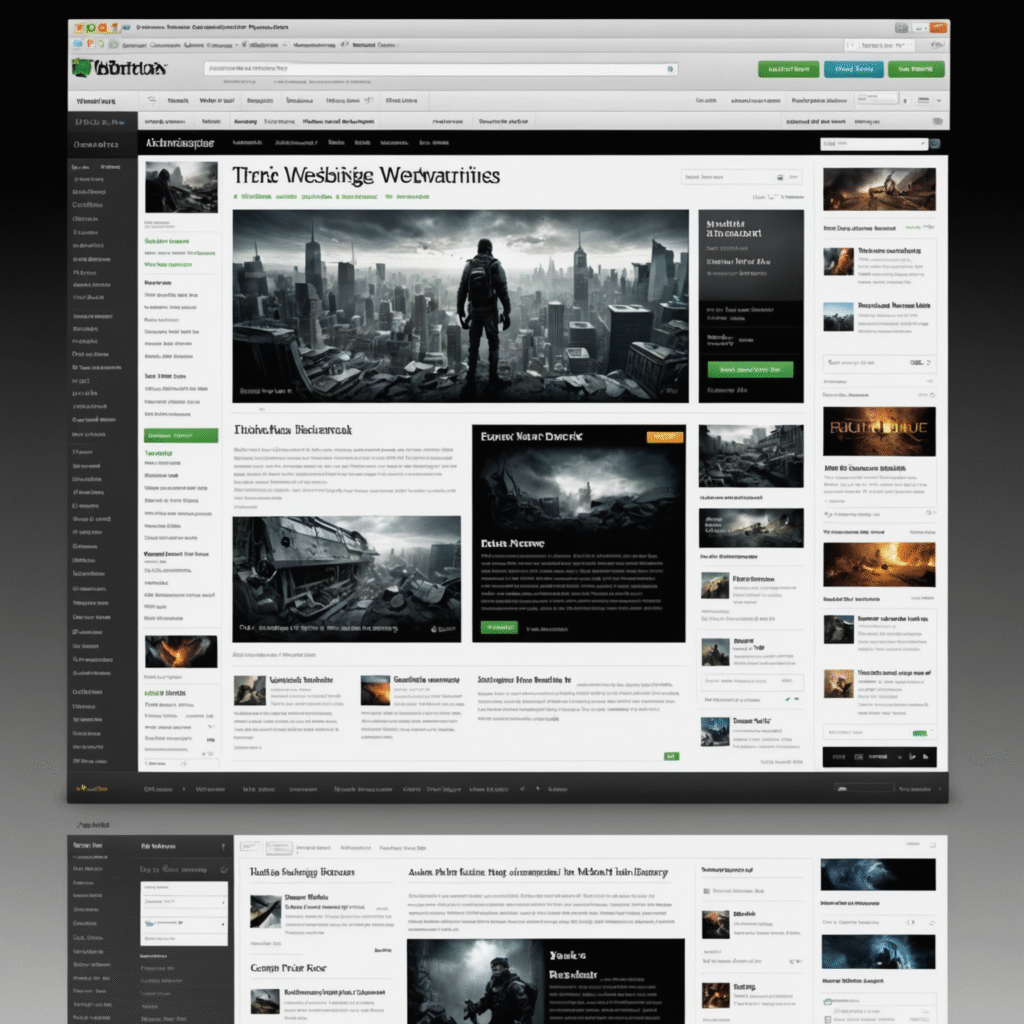Viewport: 1024px width, 1024px height.
Task: Click the green button on the dark featured card
Action: 500,627
